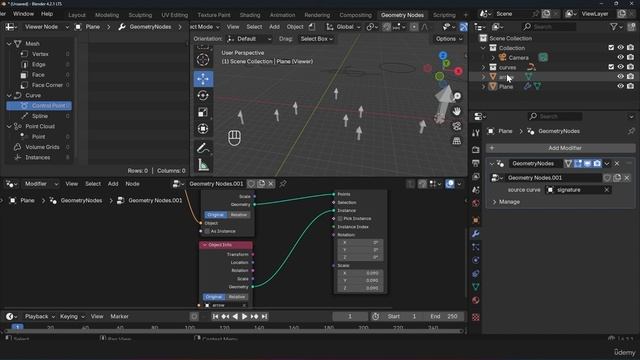The width and height of the screenshot is (640, 360).
Task: Open the Select Box drag dropdown
Action: 316,39
